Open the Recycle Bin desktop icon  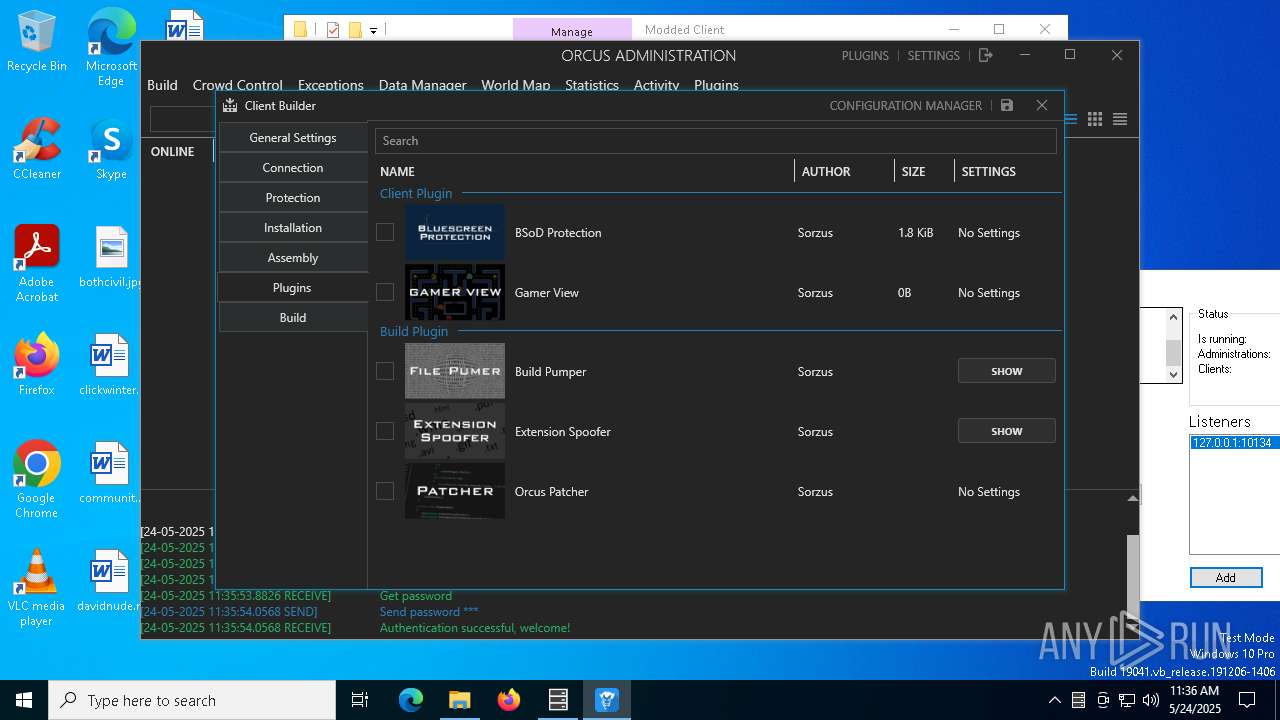click(37, 42)
